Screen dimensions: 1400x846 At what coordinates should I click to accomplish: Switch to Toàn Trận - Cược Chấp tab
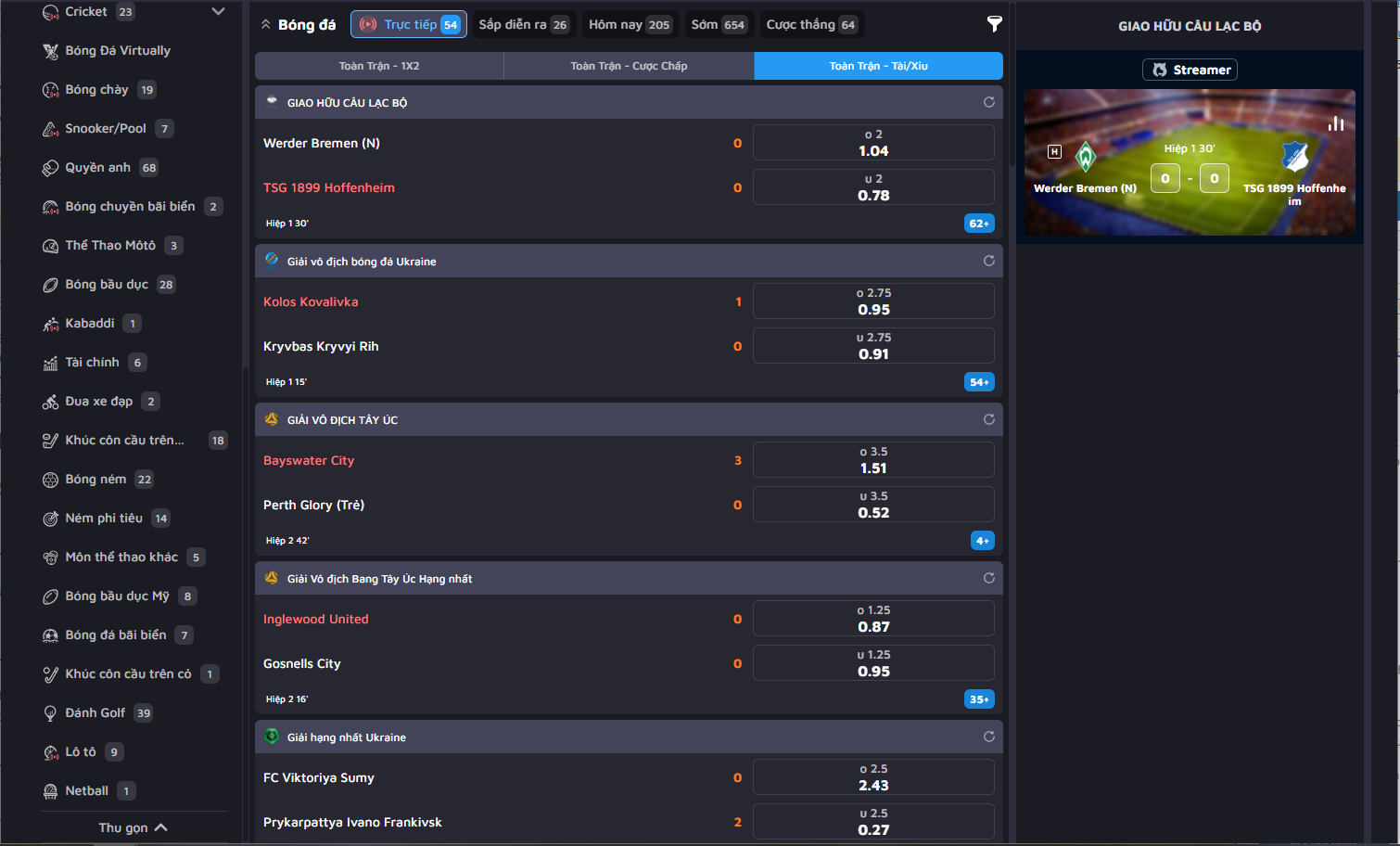click(629, 66)
